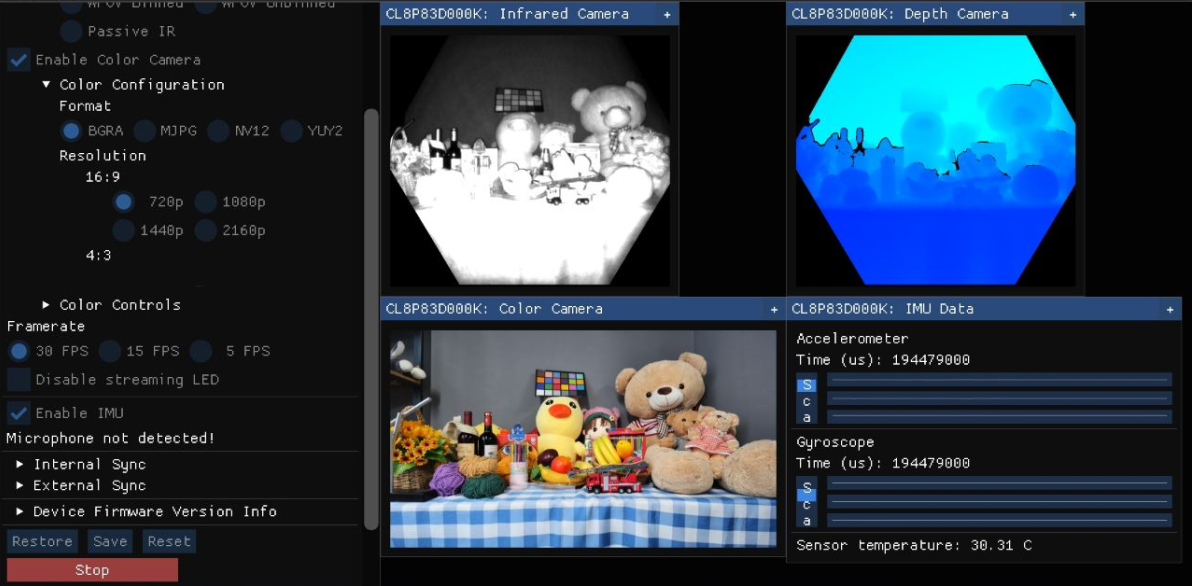Click the Save button

110,542
